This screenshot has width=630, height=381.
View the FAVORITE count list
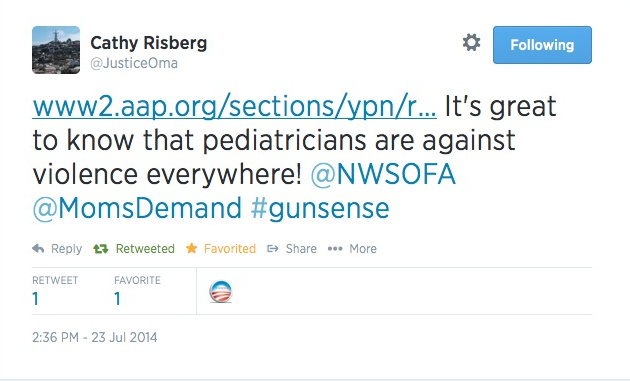137,291
